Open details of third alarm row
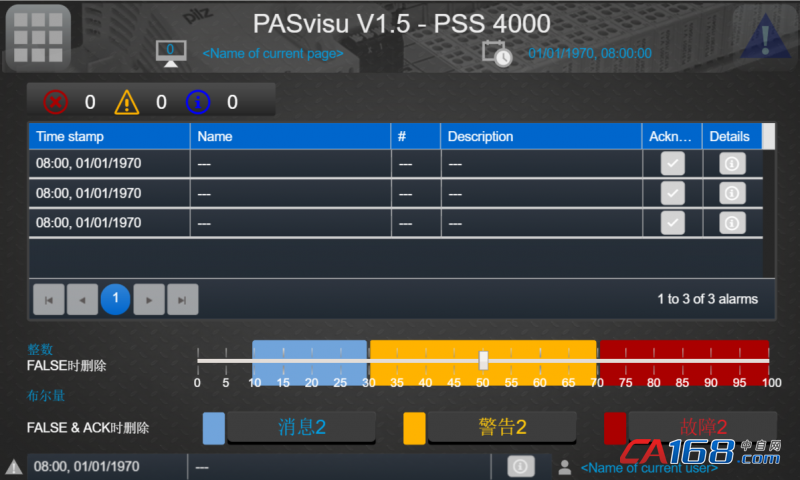 [x=732, y=223]
